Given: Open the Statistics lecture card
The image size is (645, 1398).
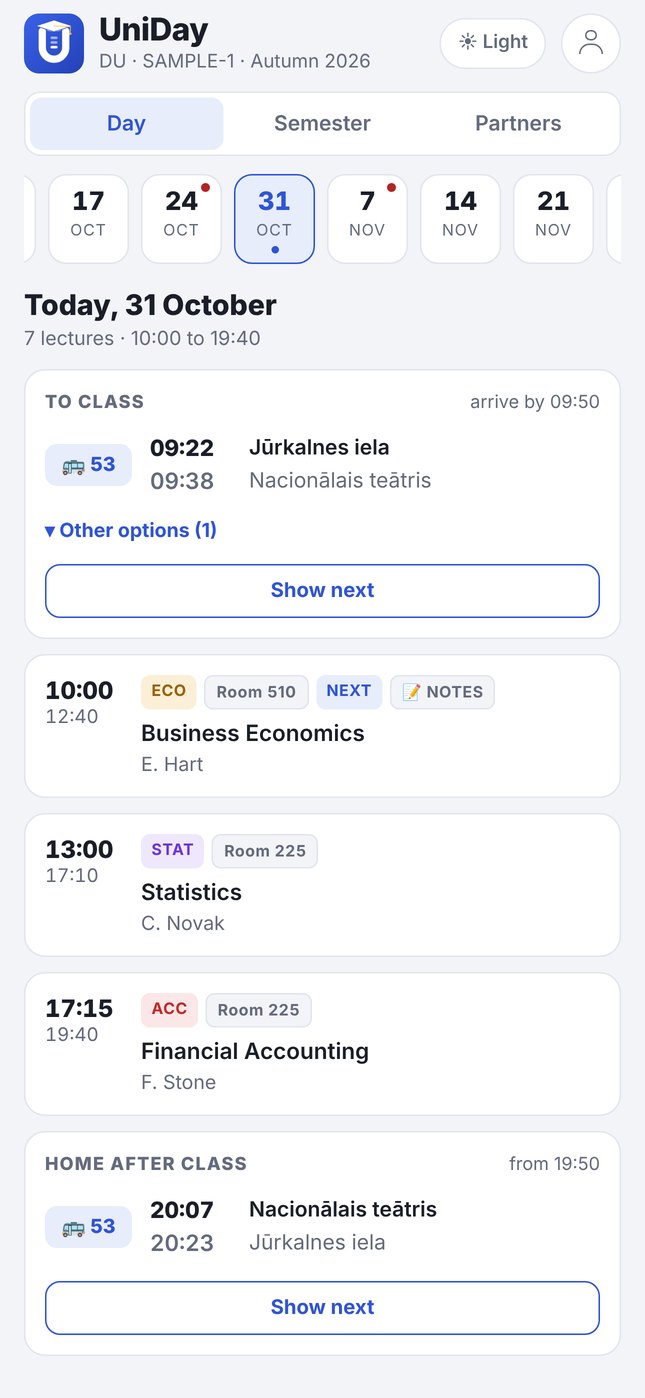Looking at the screenshot, I should tap(322, 885).
